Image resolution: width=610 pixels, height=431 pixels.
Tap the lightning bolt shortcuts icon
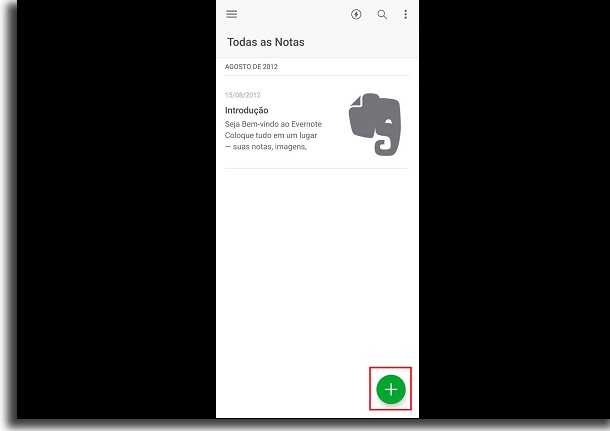tap(356, 14)
